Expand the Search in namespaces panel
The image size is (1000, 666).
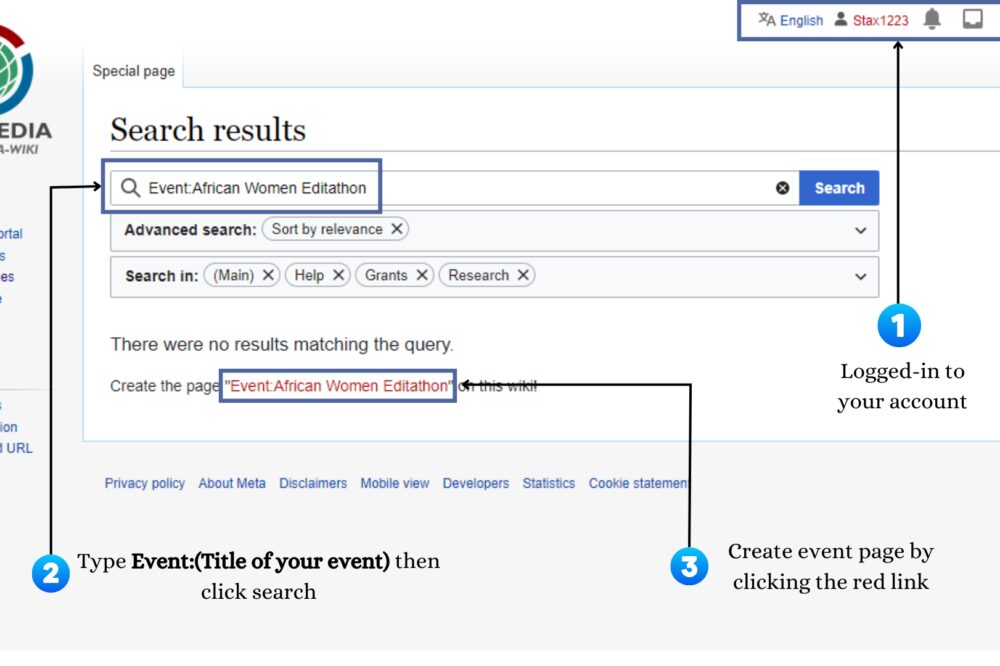(860, 276)
